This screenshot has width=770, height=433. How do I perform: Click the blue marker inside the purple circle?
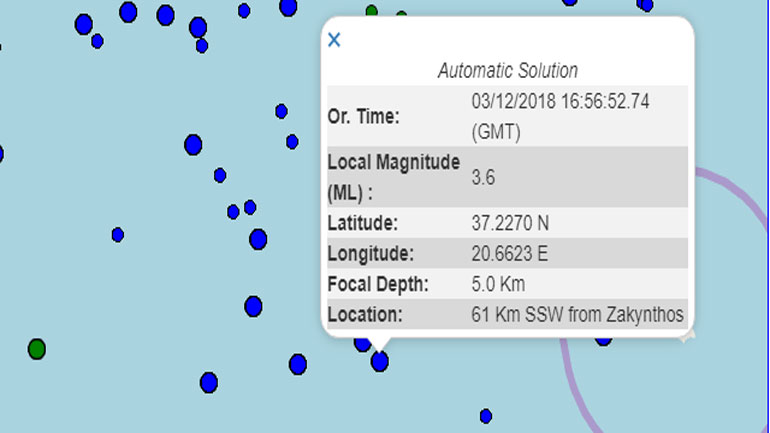pos(604,339)
